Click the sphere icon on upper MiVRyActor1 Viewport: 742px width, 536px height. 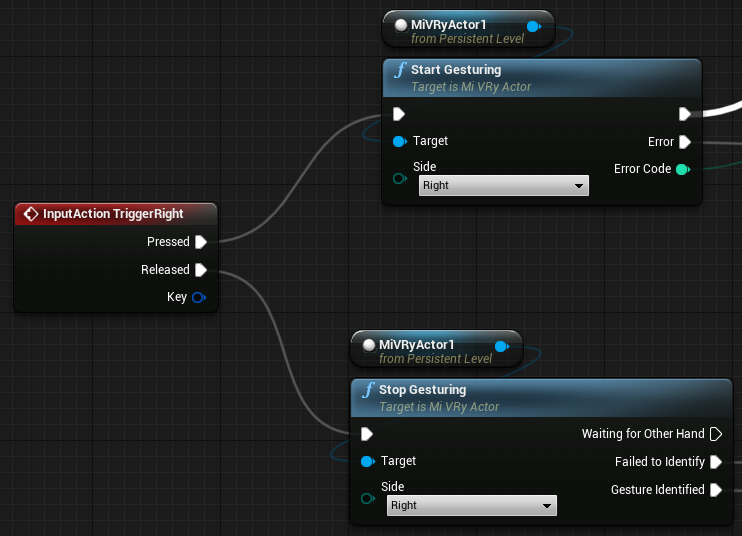point(401,25)
